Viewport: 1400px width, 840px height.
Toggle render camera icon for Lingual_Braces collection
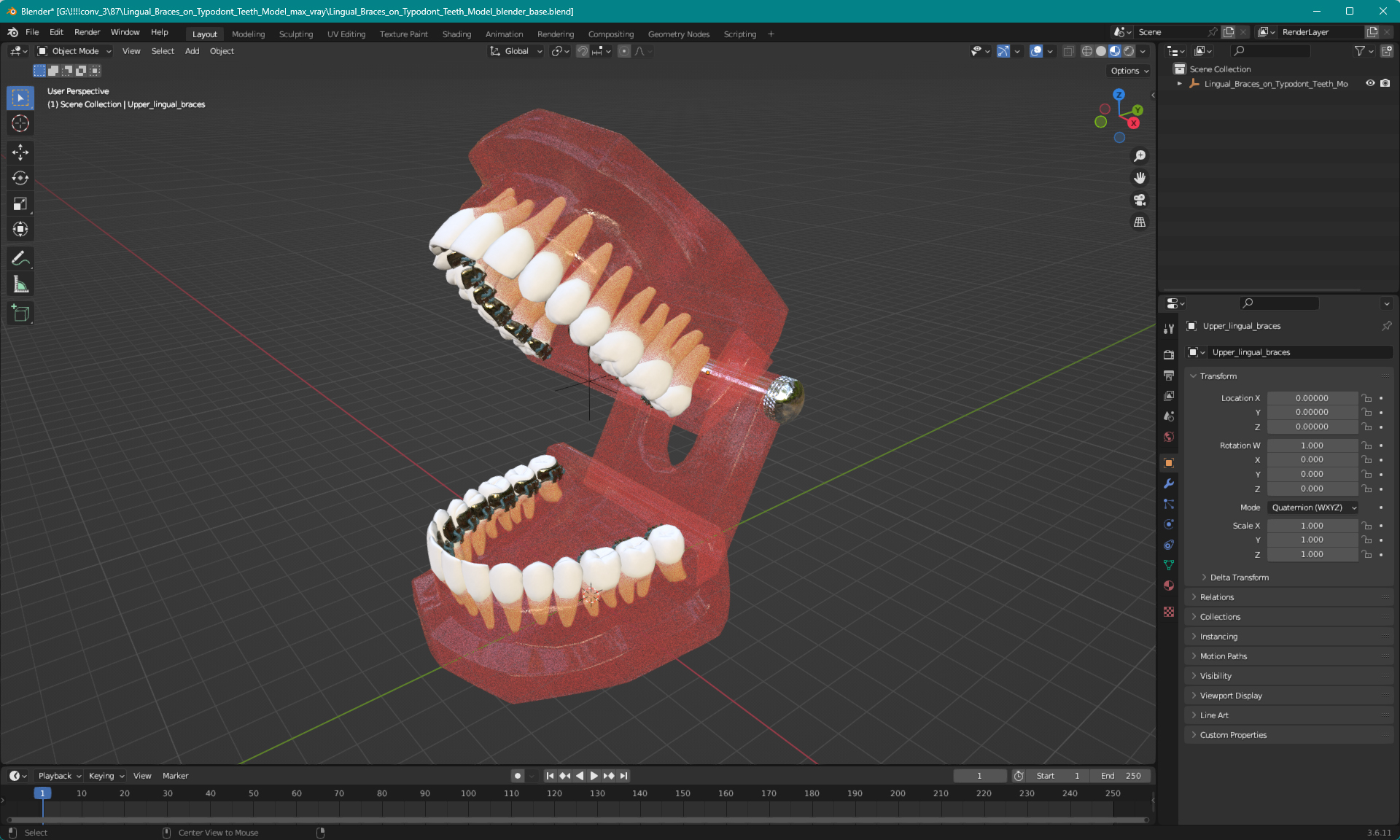[x=1385, y=83]
